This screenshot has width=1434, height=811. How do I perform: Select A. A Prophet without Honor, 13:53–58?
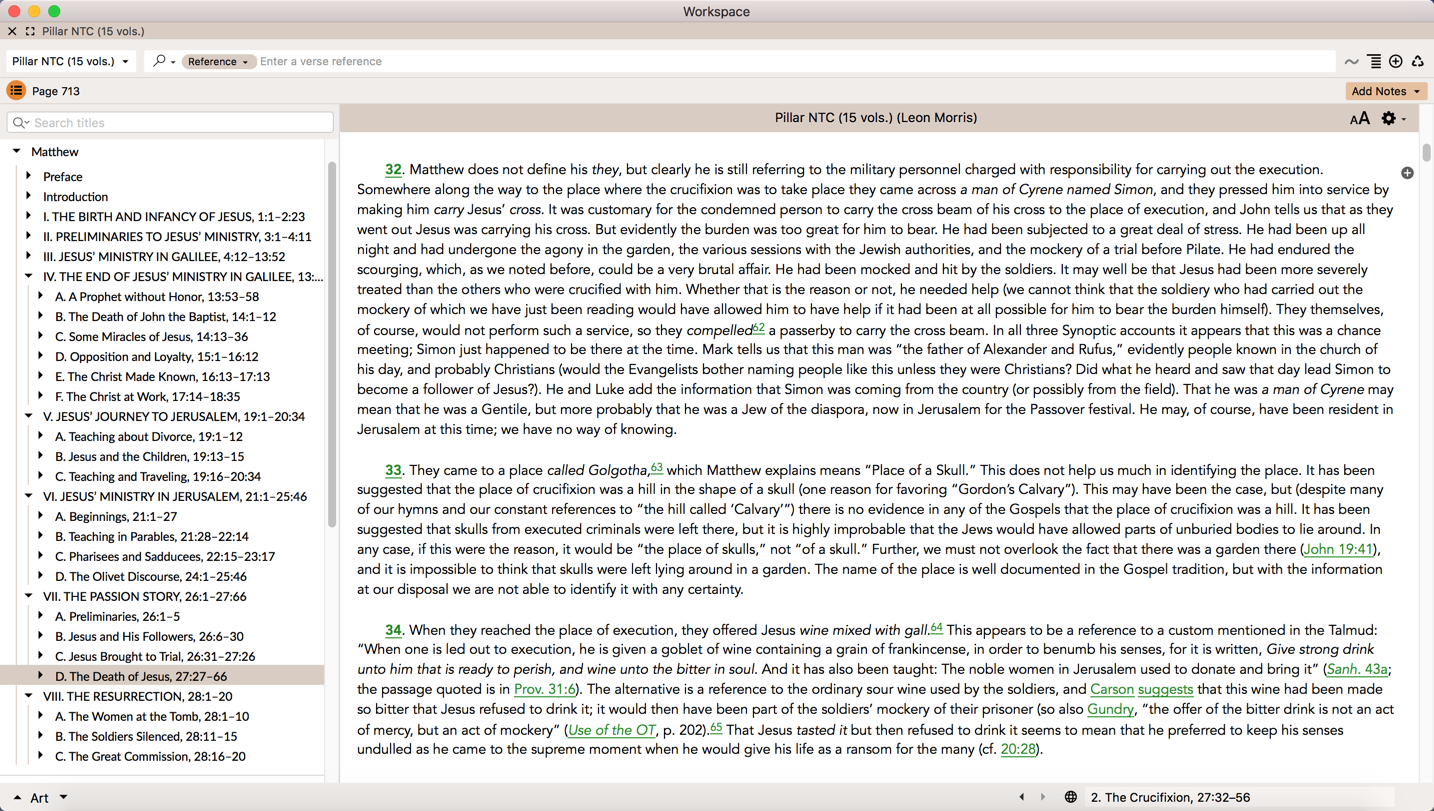(157, 296)
